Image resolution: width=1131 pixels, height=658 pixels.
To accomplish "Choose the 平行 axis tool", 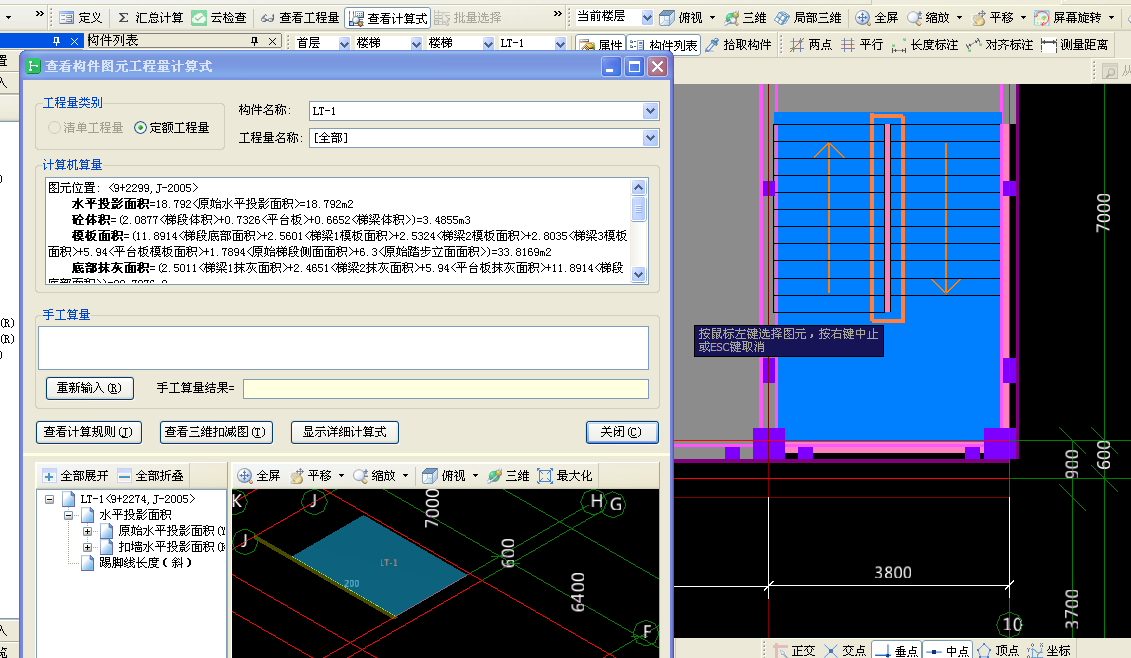I will [x=862, y=45].
